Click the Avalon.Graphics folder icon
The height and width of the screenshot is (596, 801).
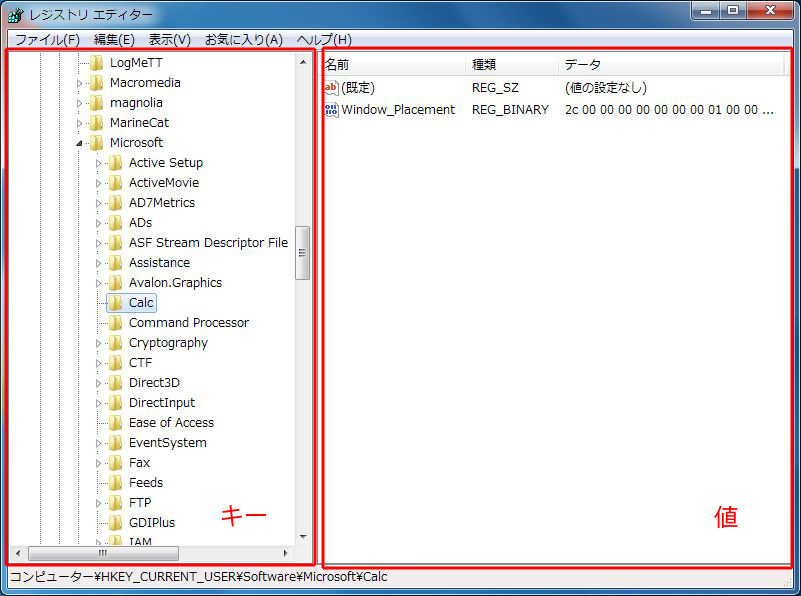point(115,282)
